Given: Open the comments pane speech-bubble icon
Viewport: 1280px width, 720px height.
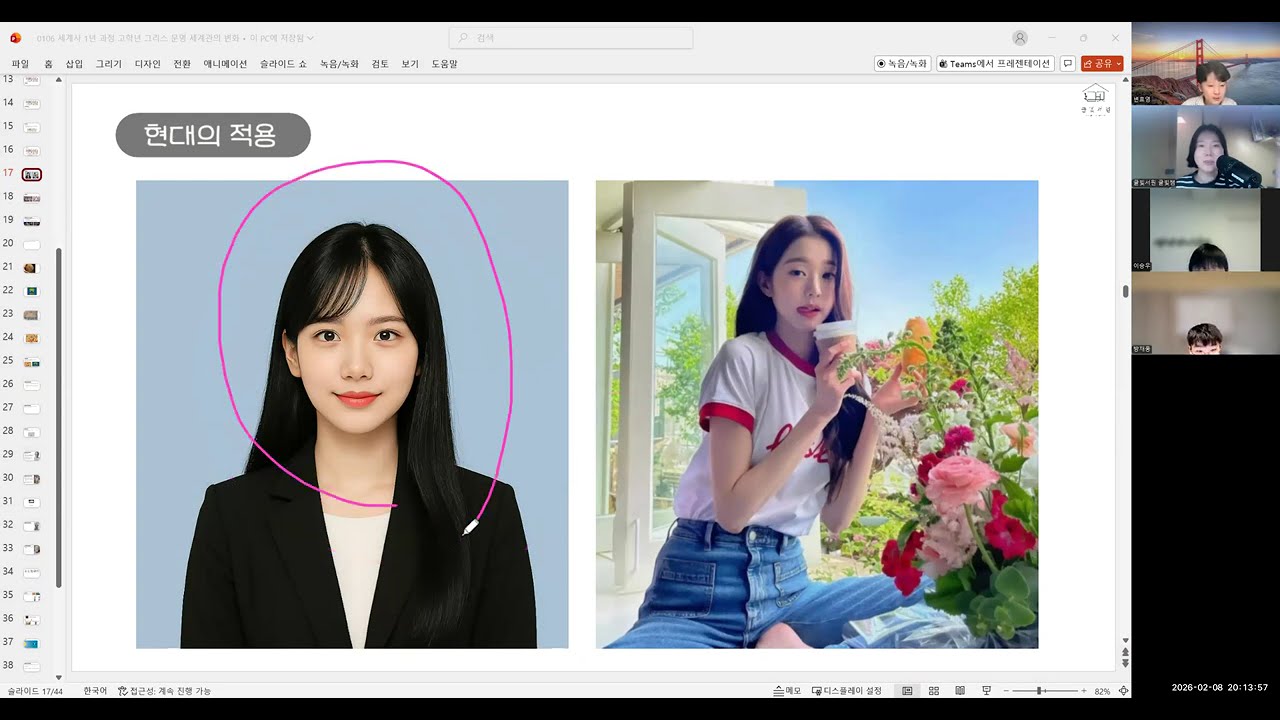Looking at the screenshot, I should click(1068, 63).
